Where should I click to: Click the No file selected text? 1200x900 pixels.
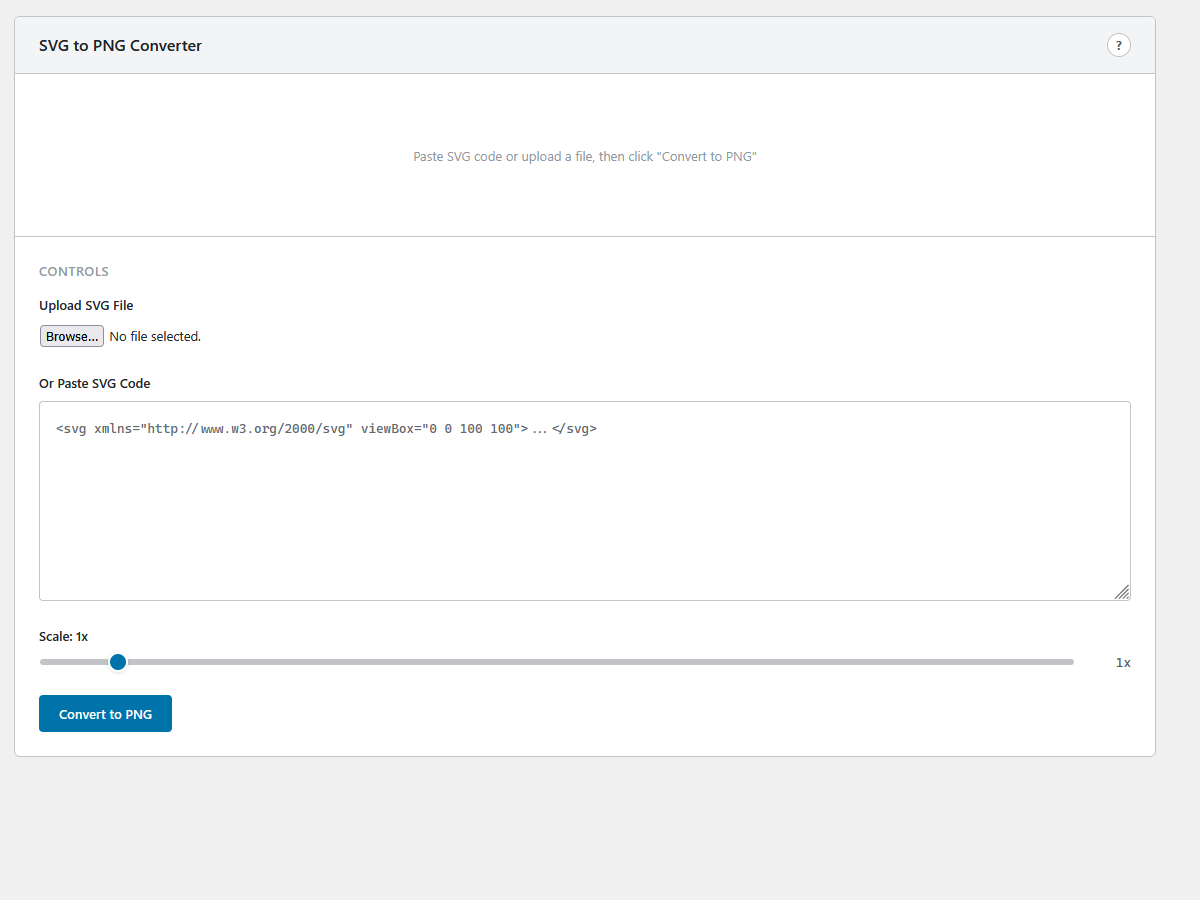pyautogui.click(x=155, y=336)
